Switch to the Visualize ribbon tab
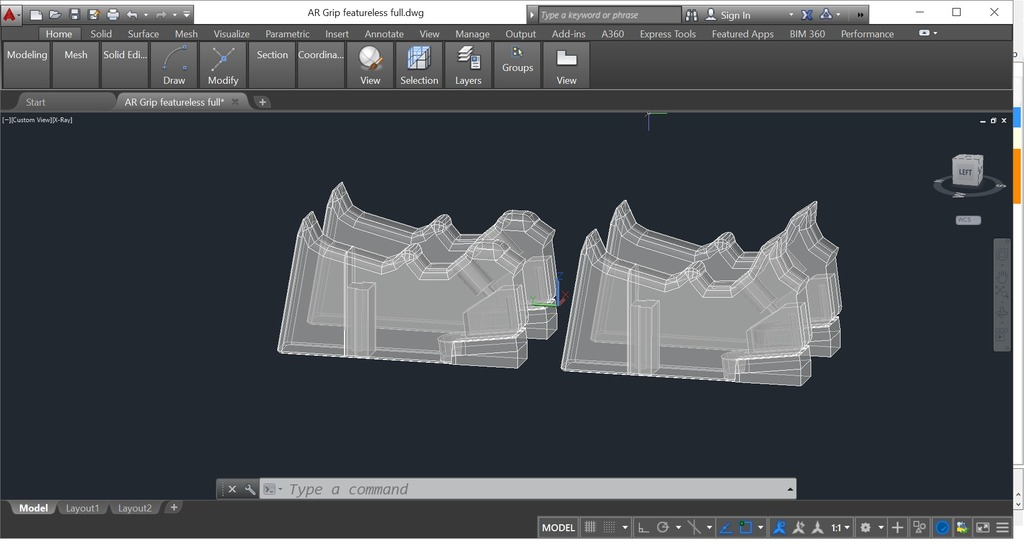Screen dimensions: 1024x544 (231, 34)
